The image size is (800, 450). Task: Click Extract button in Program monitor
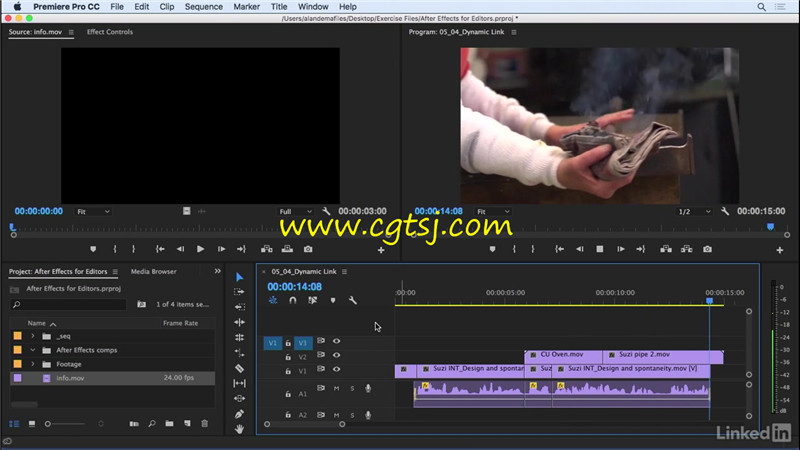pyautogui.click(x=687, y=249)
